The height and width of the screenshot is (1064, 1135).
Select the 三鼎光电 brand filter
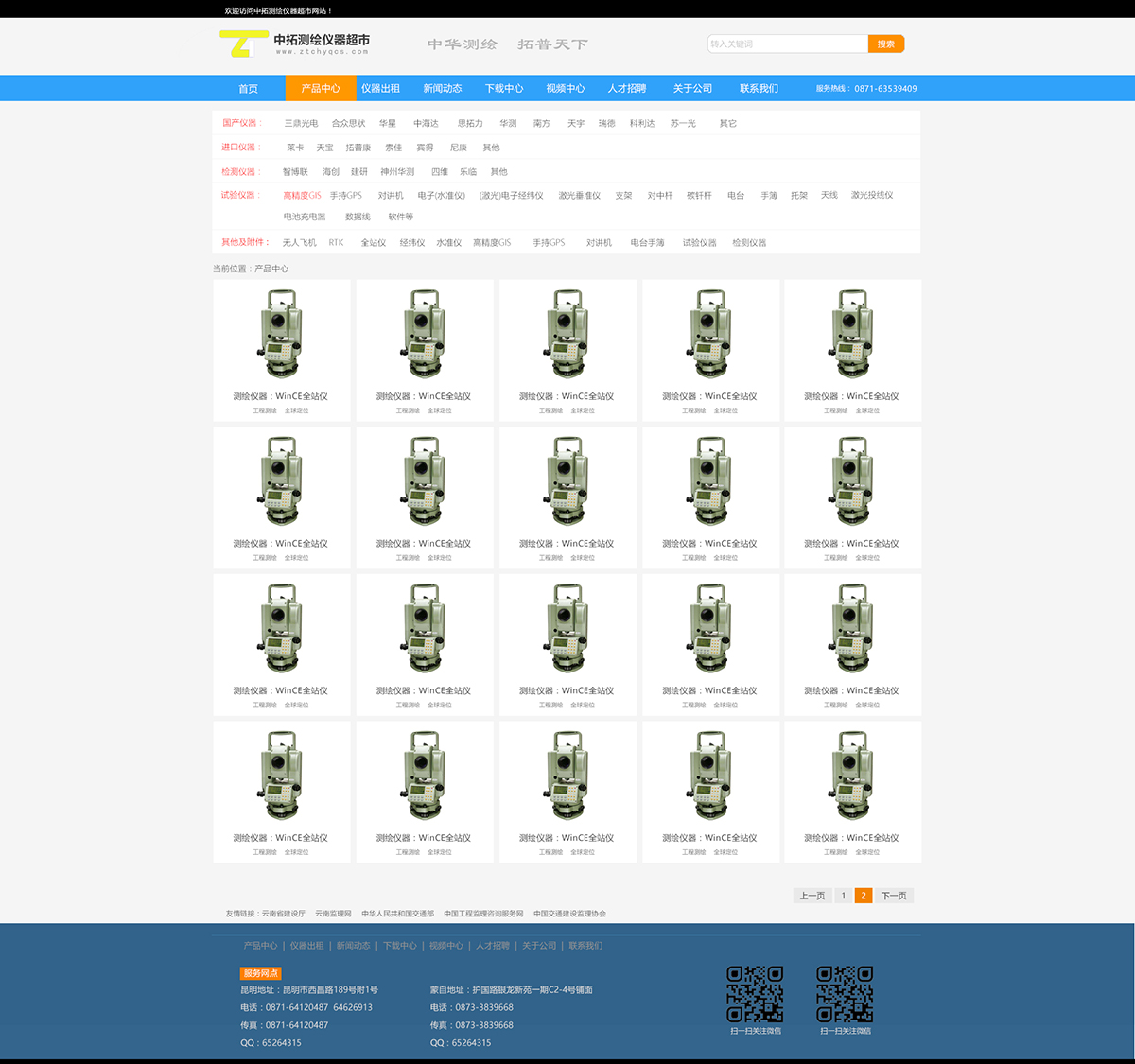click(x=301, y=124)
